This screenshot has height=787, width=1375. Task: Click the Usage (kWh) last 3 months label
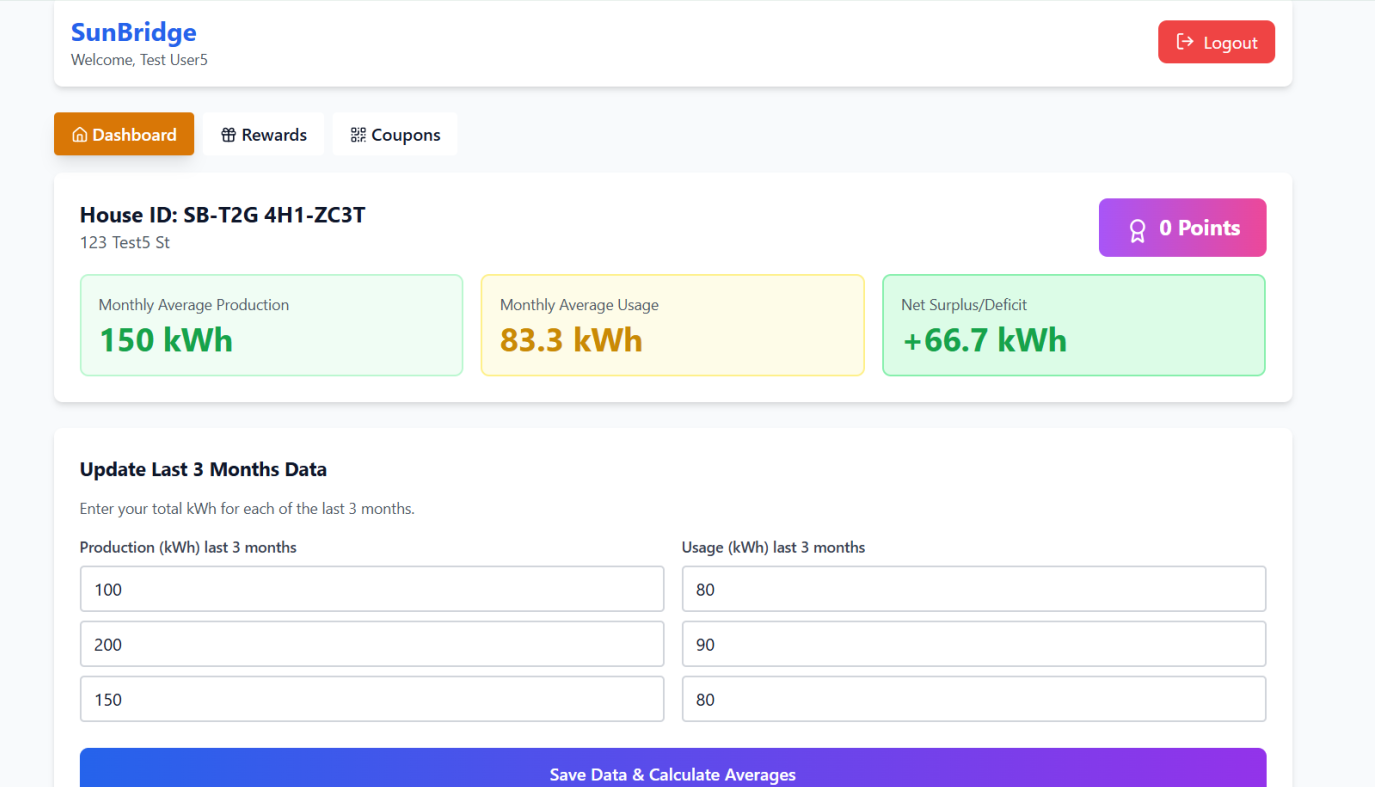(773, 547)
